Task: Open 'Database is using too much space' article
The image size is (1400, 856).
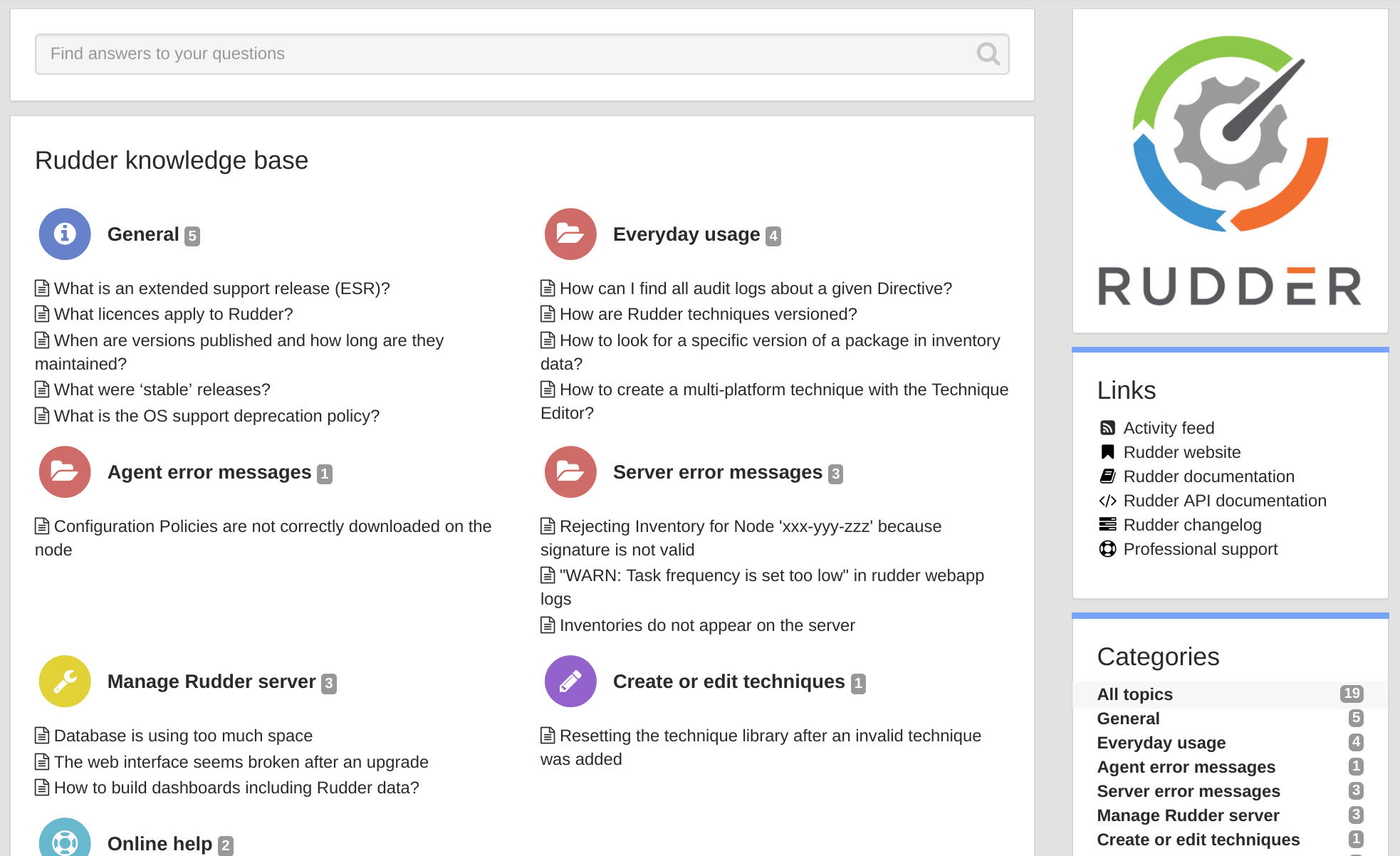Action: pyautogui.click(x=183, y=736)
